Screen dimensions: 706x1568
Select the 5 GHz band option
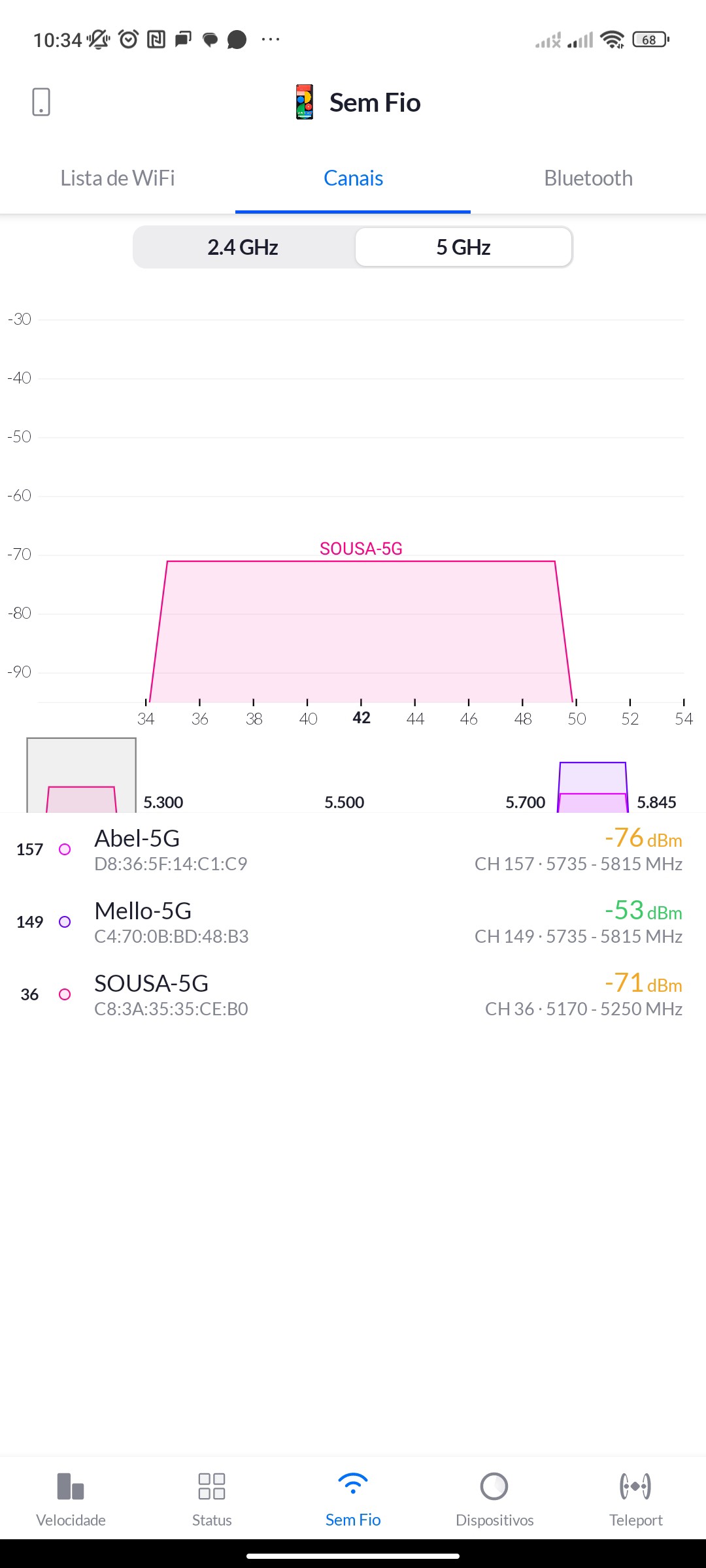tap(463, 248)
